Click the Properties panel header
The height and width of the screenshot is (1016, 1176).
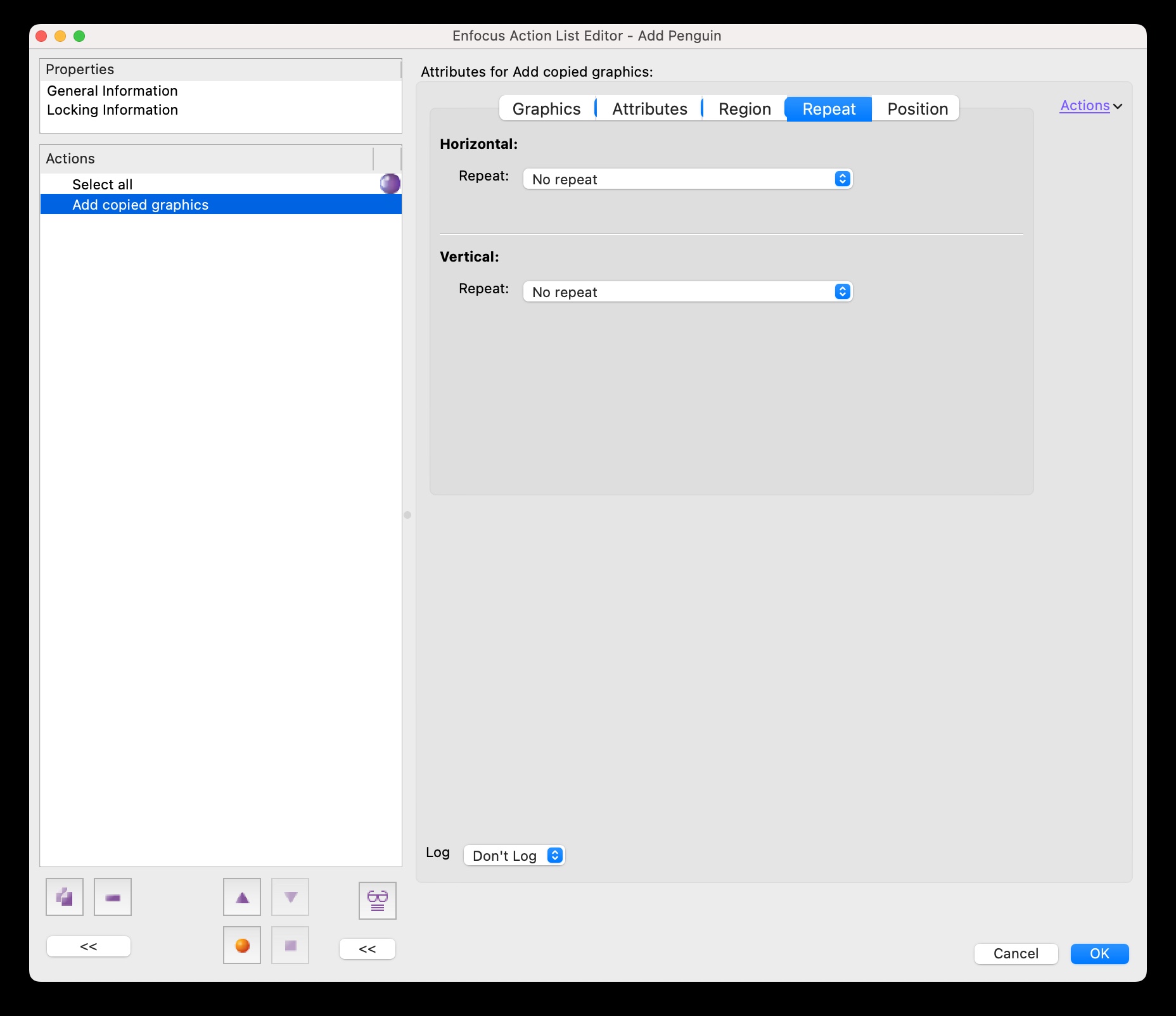tap(220, 69)
